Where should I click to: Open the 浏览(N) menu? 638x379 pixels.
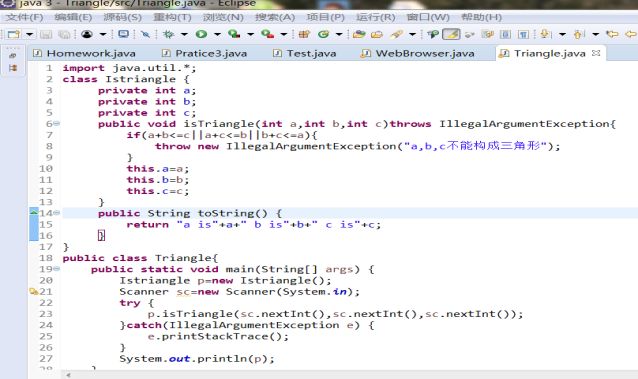pos(223,17)
